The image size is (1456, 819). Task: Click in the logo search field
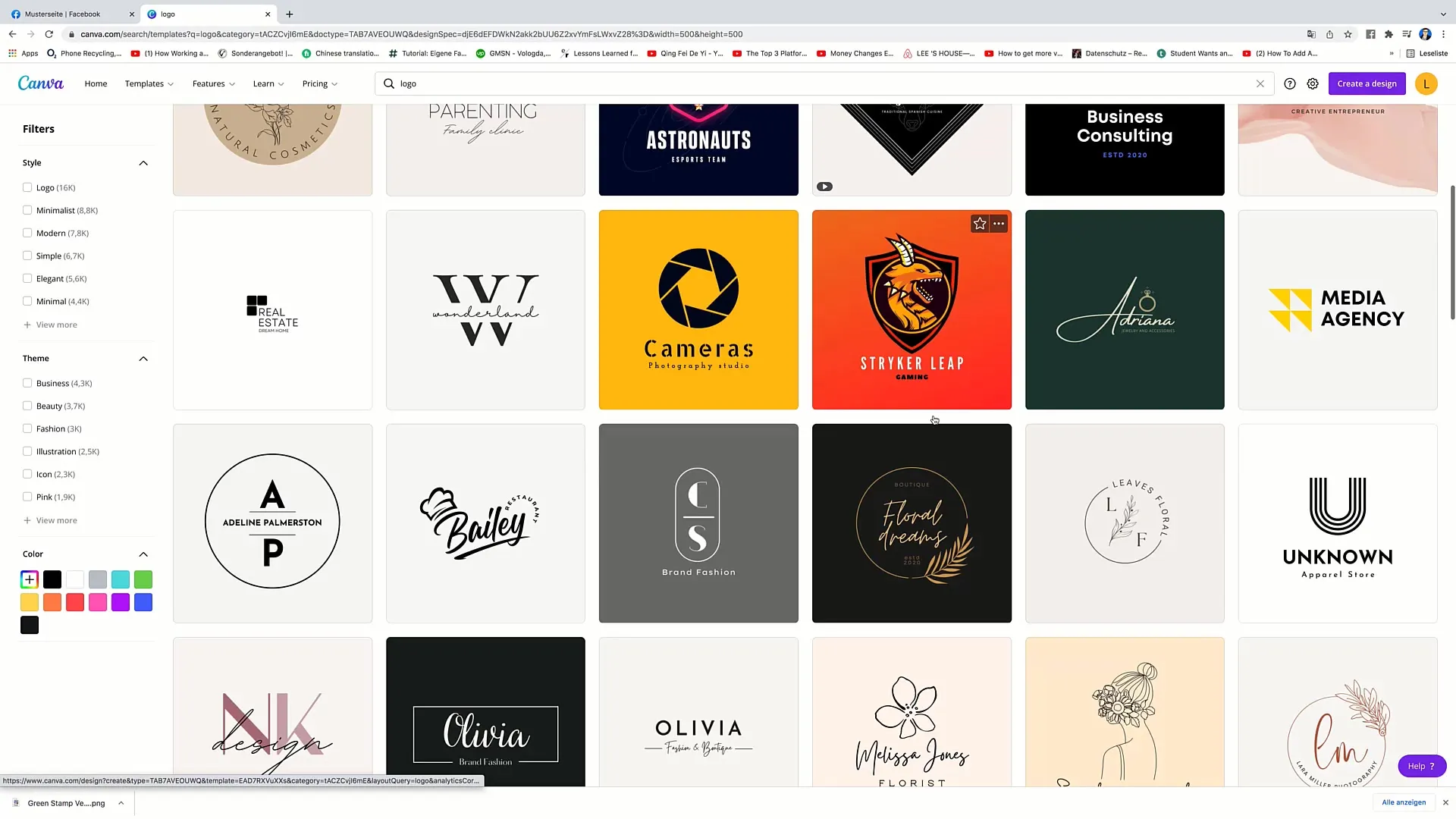coord(824,83)
